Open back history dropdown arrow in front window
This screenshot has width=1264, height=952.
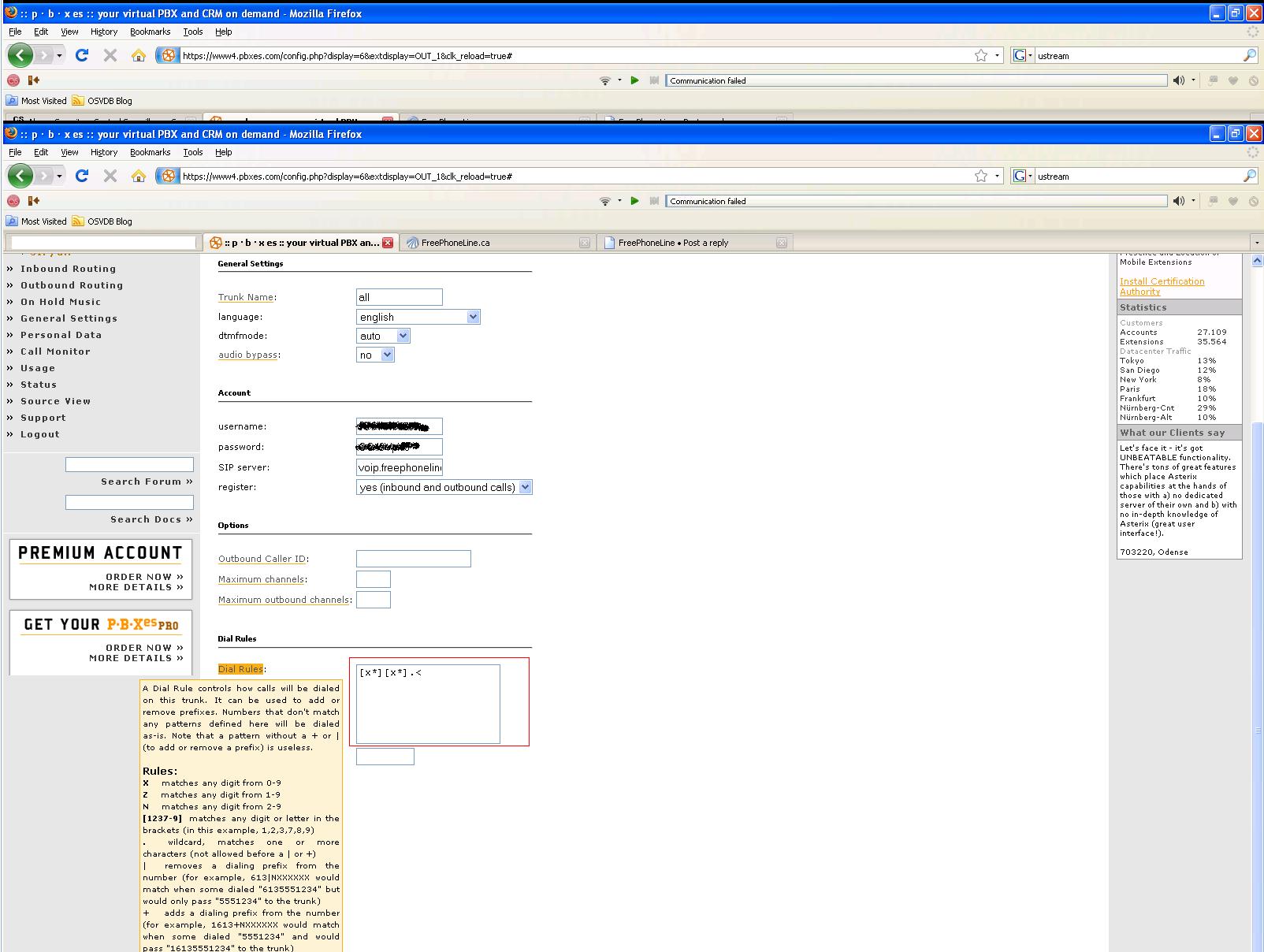pyautogui.click(x=60, y=177)
